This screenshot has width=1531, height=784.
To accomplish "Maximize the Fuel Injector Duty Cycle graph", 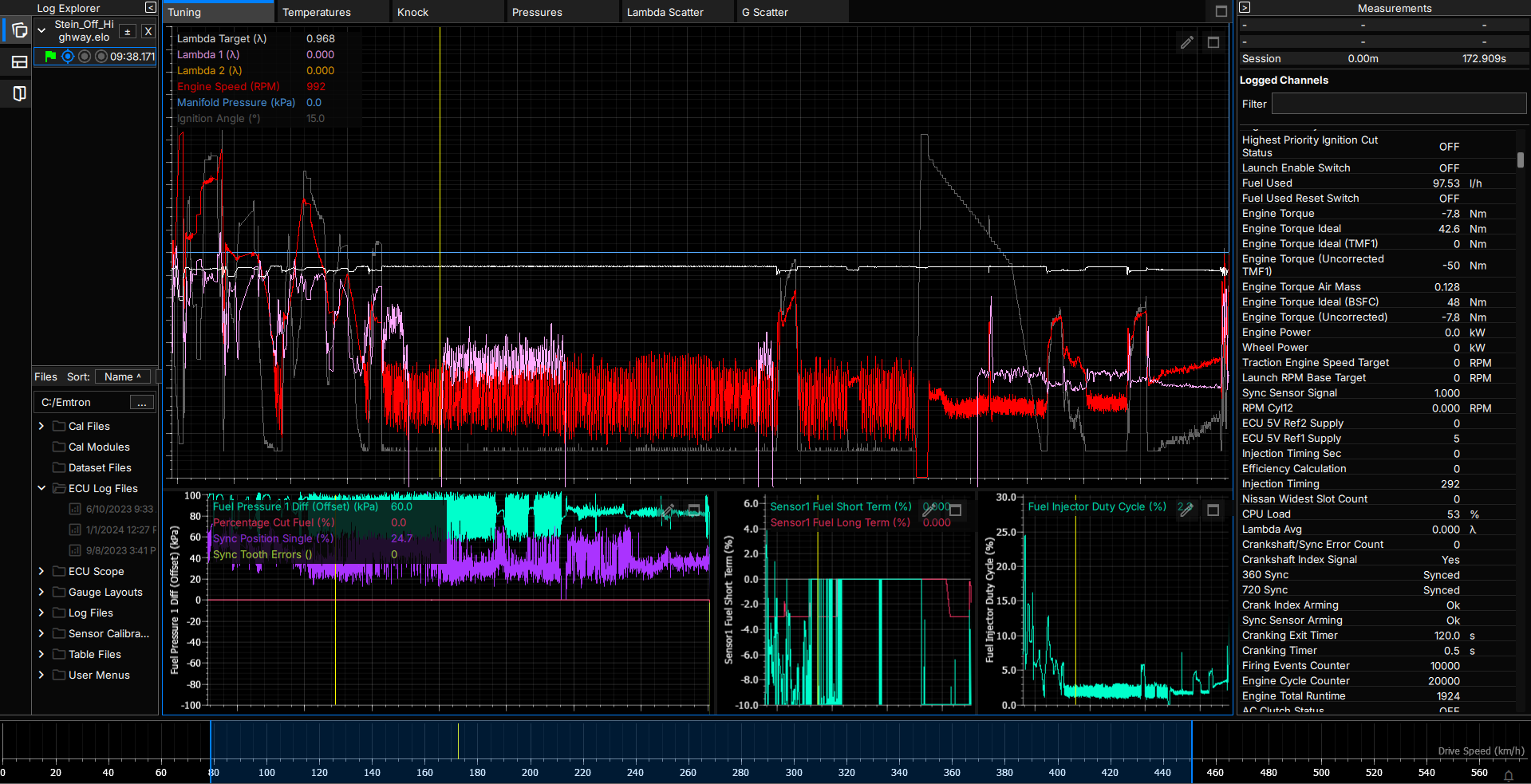I will [1213, 510].
